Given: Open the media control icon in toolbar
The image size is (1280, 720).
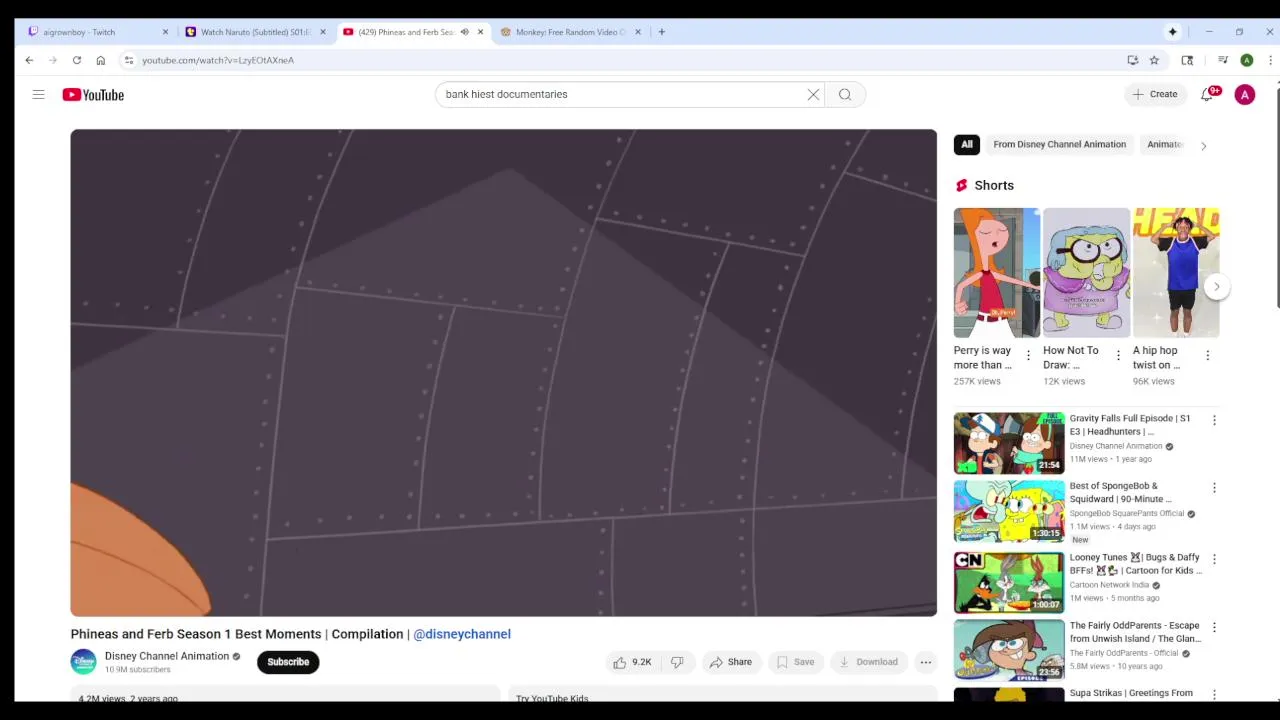Looking at the screenshot, I should 1223,60.
